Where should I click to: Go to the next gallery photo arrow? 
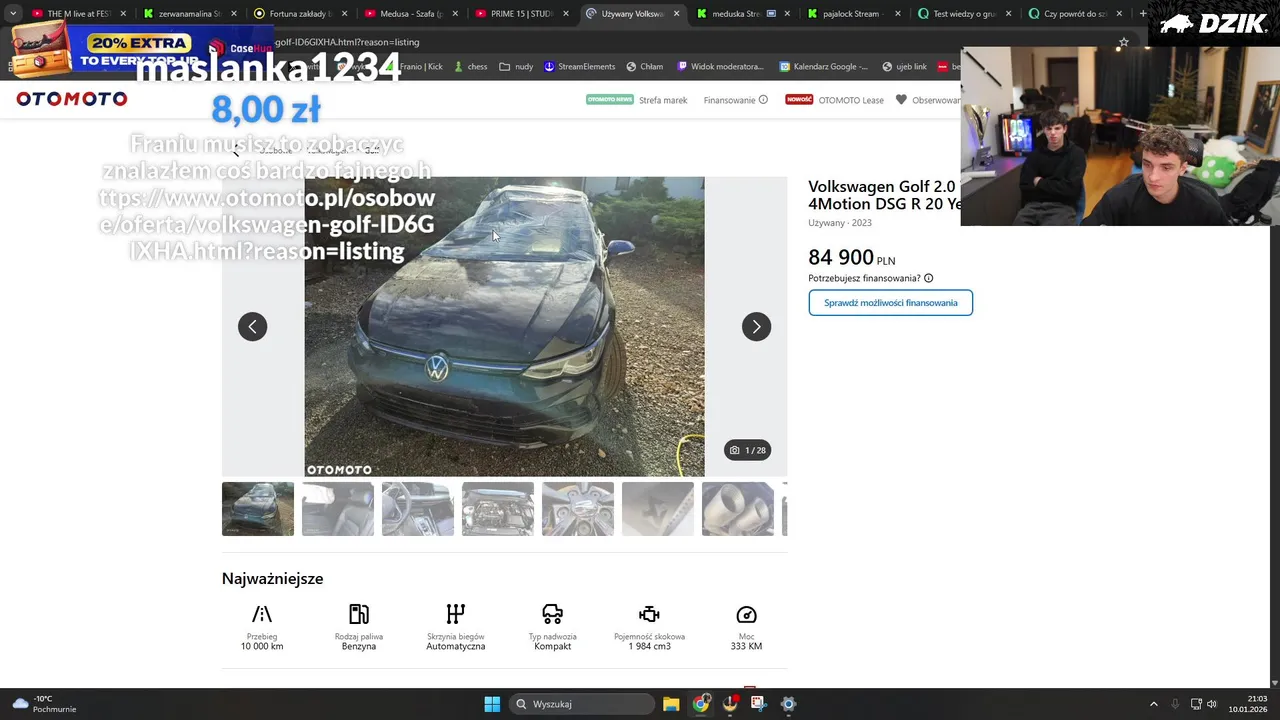point(756,327)
